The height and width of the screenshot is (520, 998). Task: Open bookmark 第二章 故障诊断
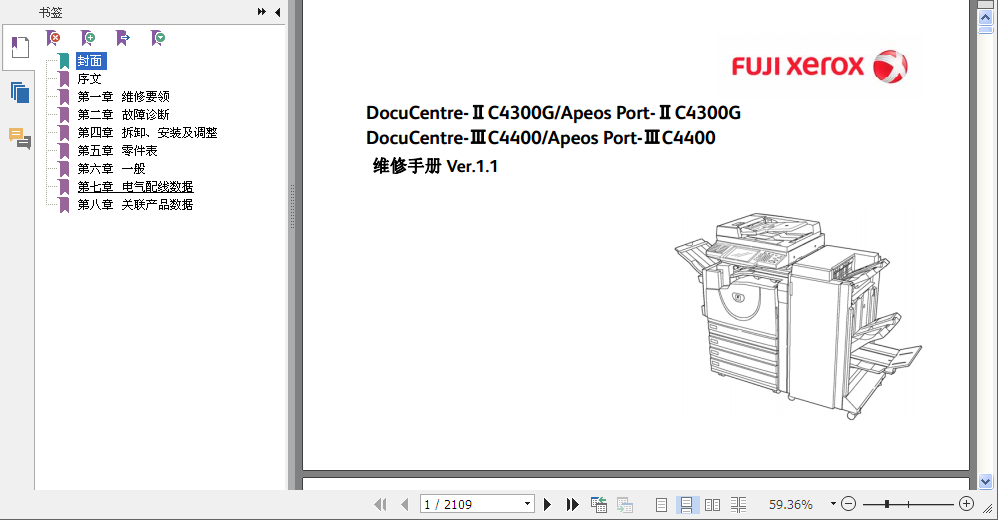click(x=123, y=115)
